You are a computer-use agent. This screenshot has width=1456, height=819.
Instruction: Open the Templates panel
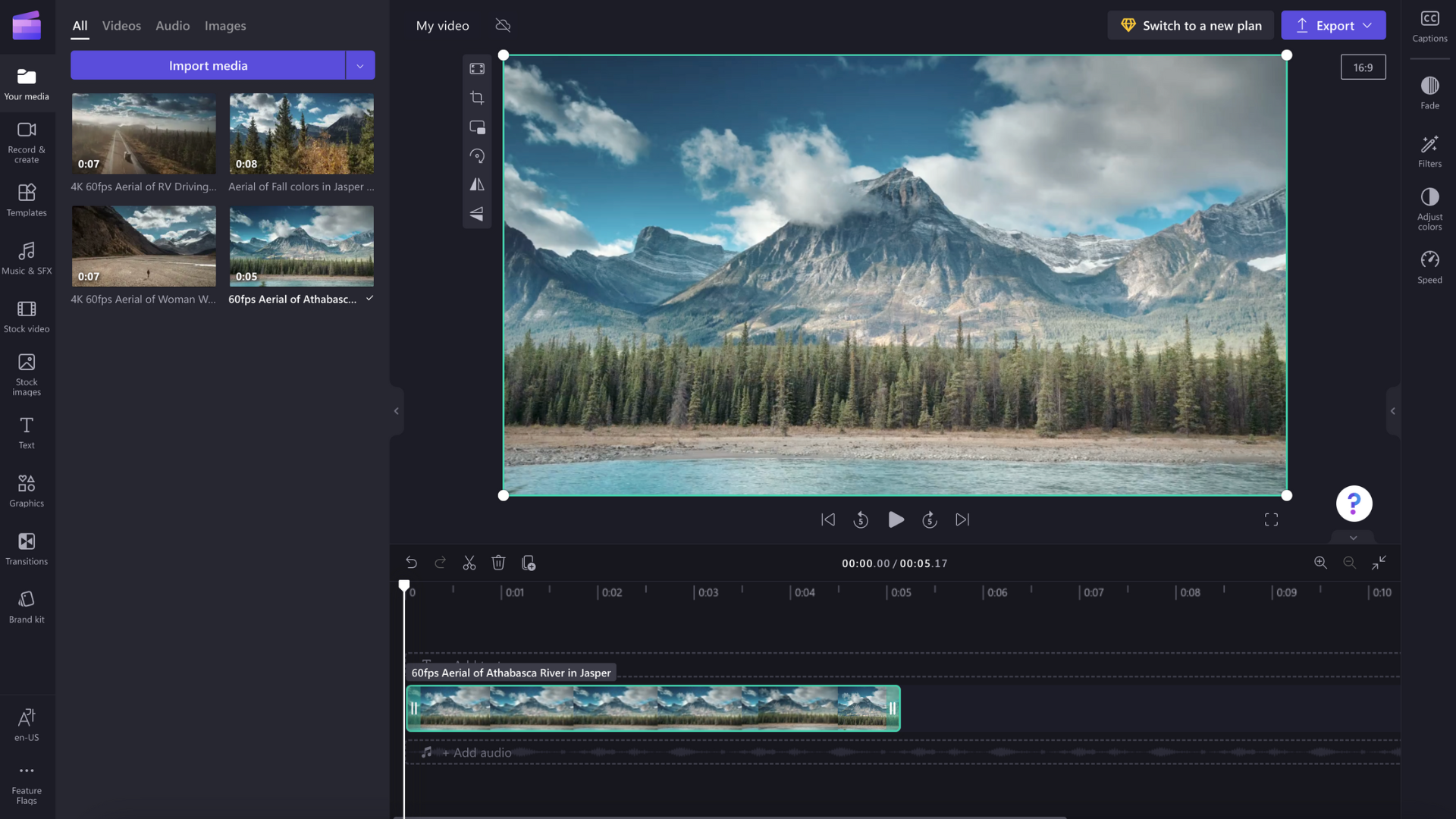coord(27,200)
